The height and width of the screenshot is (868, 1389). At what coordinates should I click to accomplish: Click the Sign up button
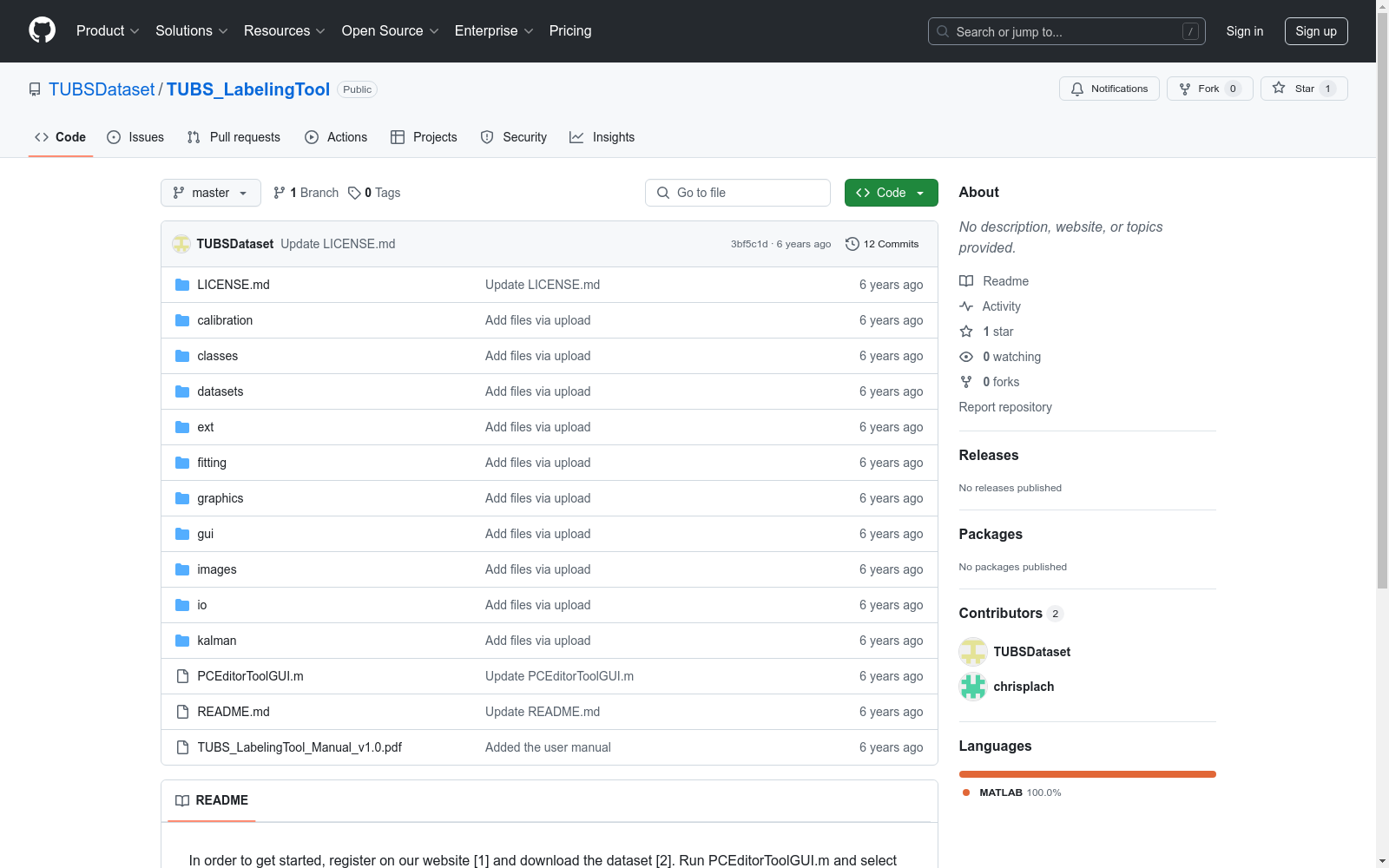tap(1316, 31)
